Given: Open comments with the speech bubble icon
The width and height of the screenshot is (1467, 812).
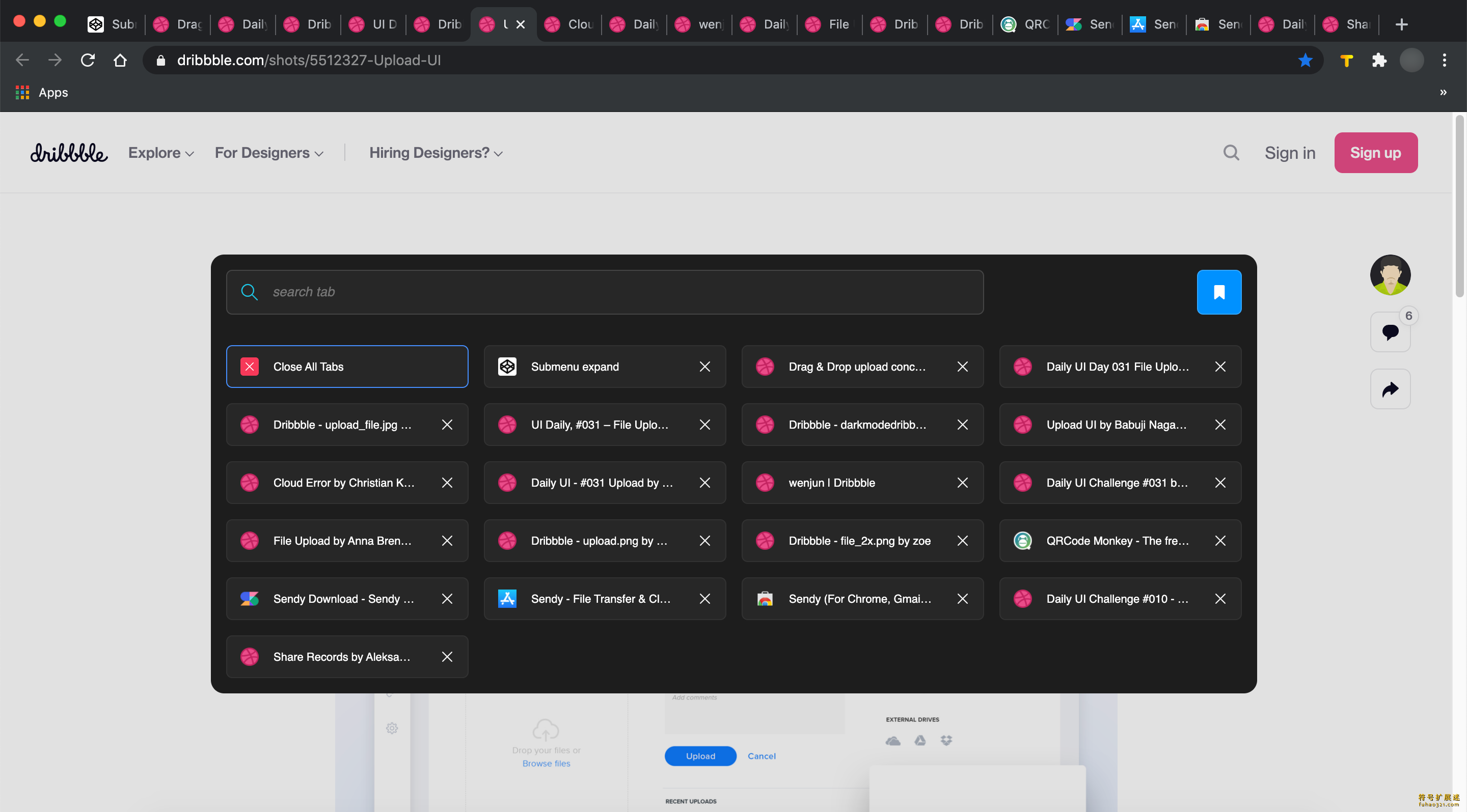Looking at the screenshot, I should (x=1390, y=332).
